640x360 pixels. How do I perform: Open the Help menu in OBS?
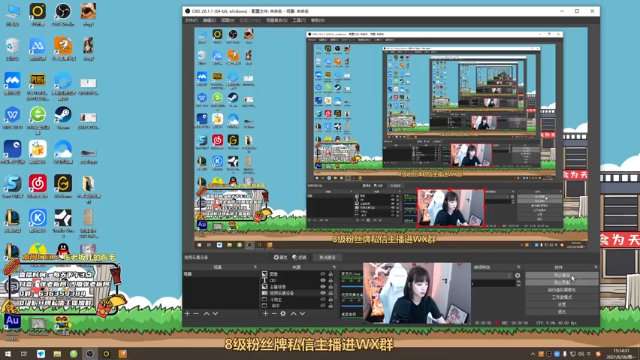[x=318, y=20]
